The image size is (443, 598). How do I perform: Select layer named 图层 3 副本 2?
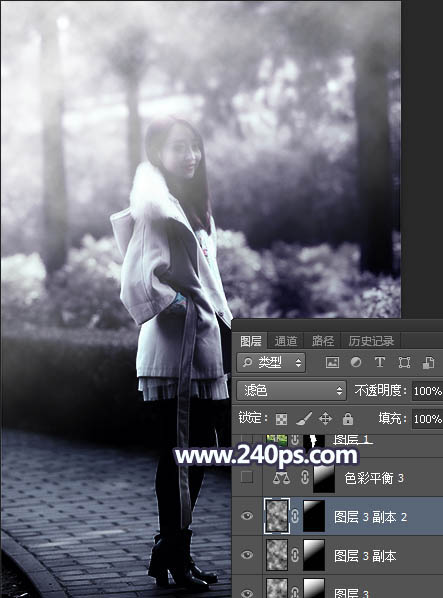pyautogui.click(x=370, y=517)
